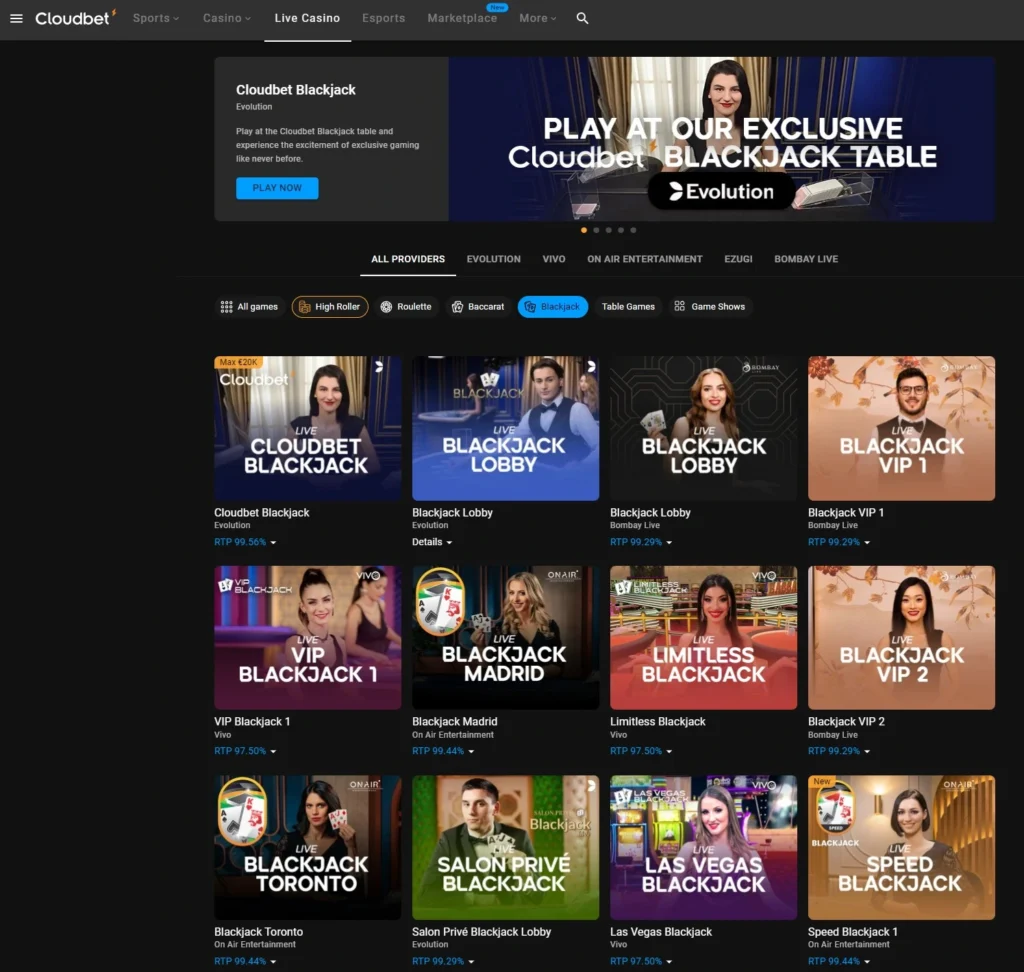Expand RTP under Blackjack Madrid
Viewport: 1024px width, 972px height.
click(x=443, y=751)
